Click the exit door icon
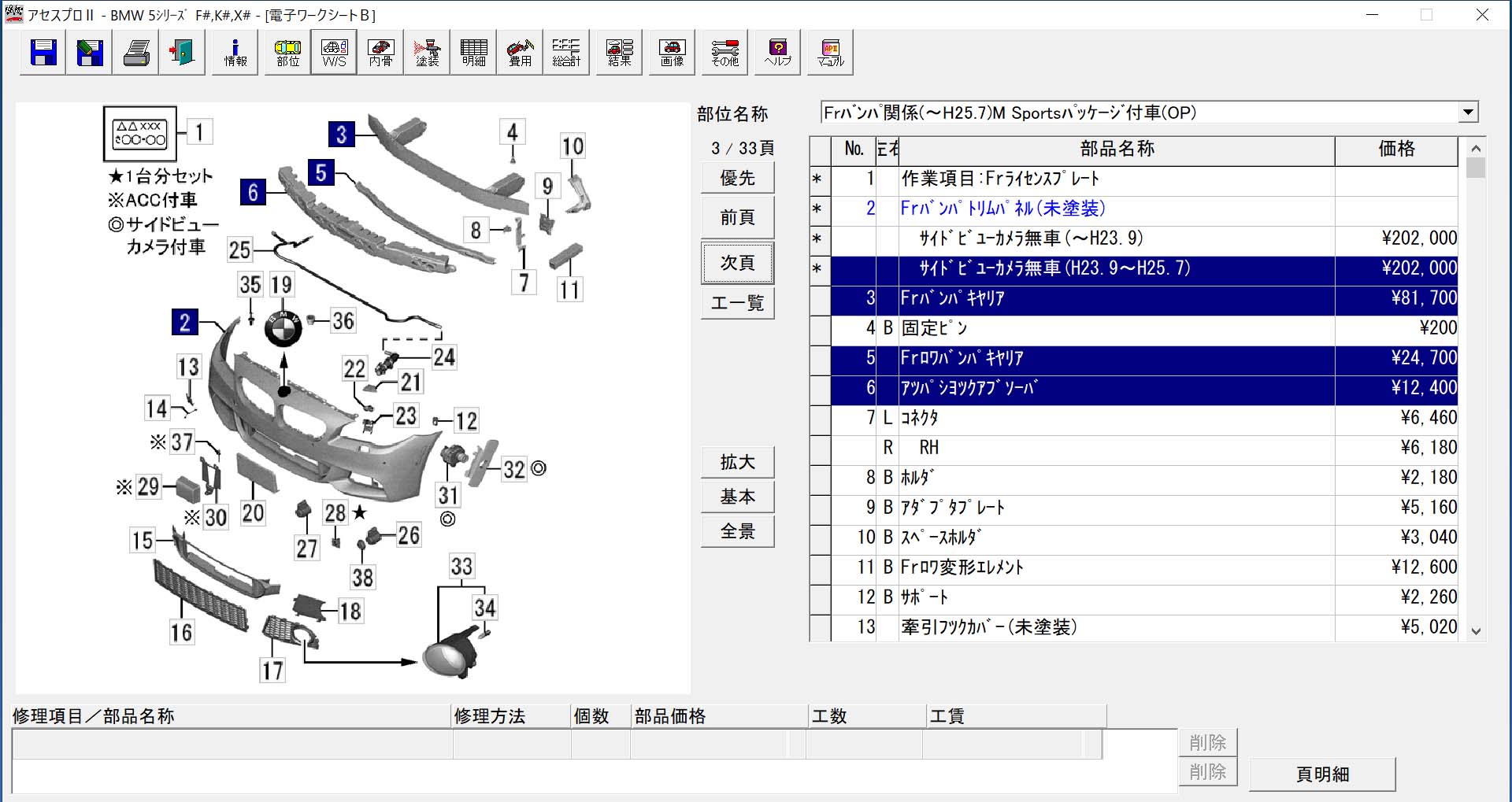The width and height of the screenshot is (1512, 802). click(182, 53)
